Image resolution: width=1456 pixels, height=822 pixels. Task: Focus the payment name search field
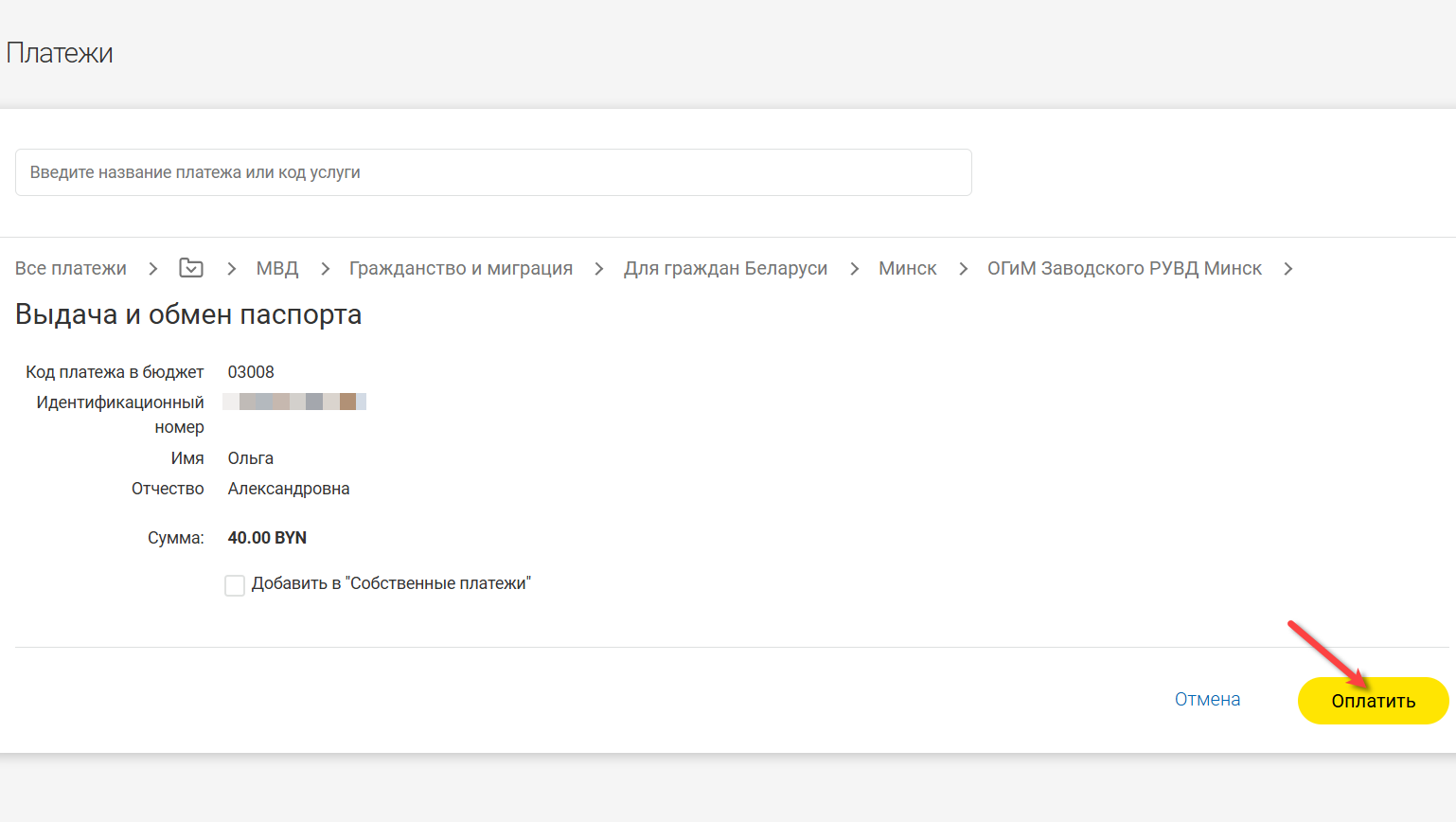coord(493,172)
